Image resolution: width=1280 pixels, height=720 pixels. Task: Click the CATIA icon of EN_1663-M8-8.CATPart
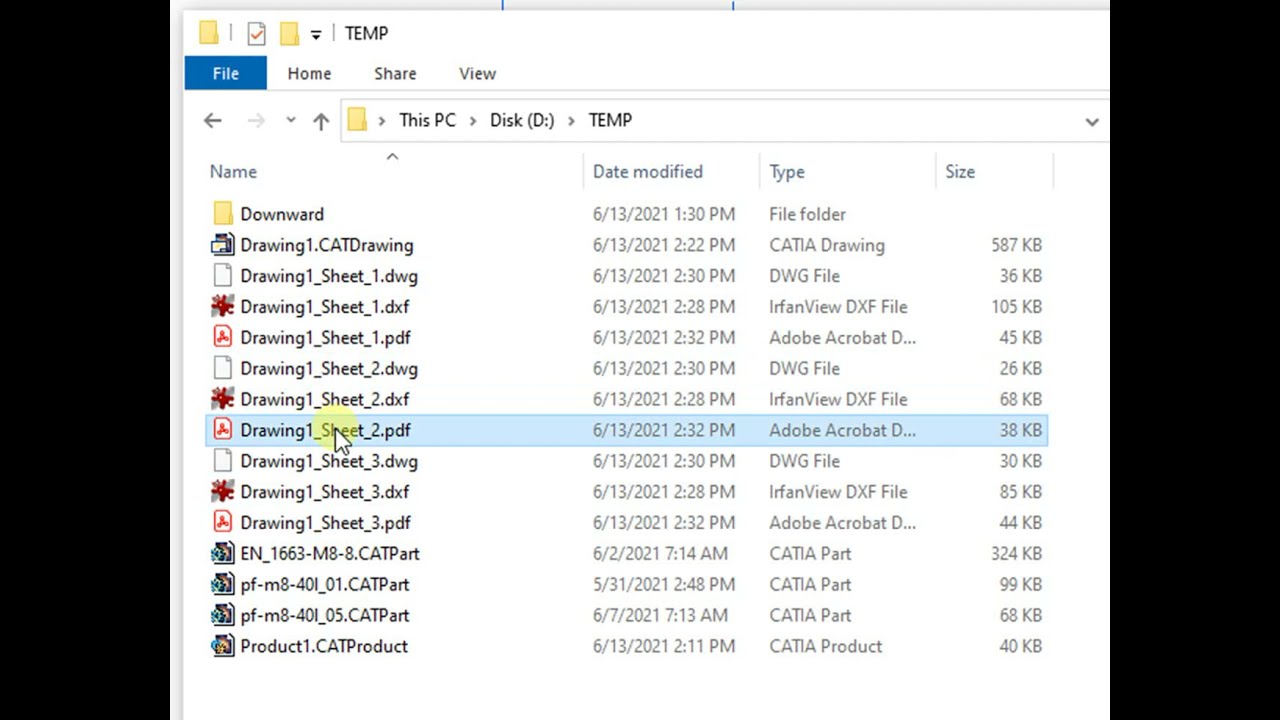(223, 553)
